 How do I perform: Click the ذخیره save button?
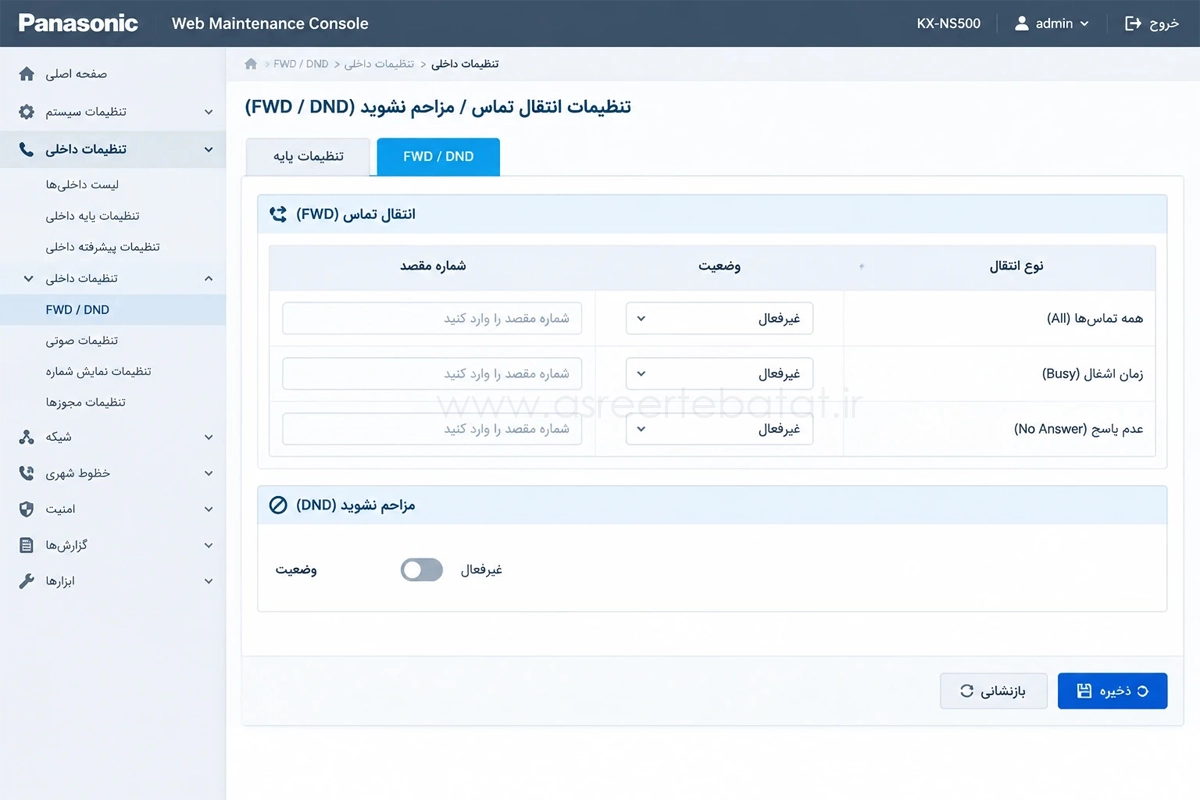pos(1112,691)
